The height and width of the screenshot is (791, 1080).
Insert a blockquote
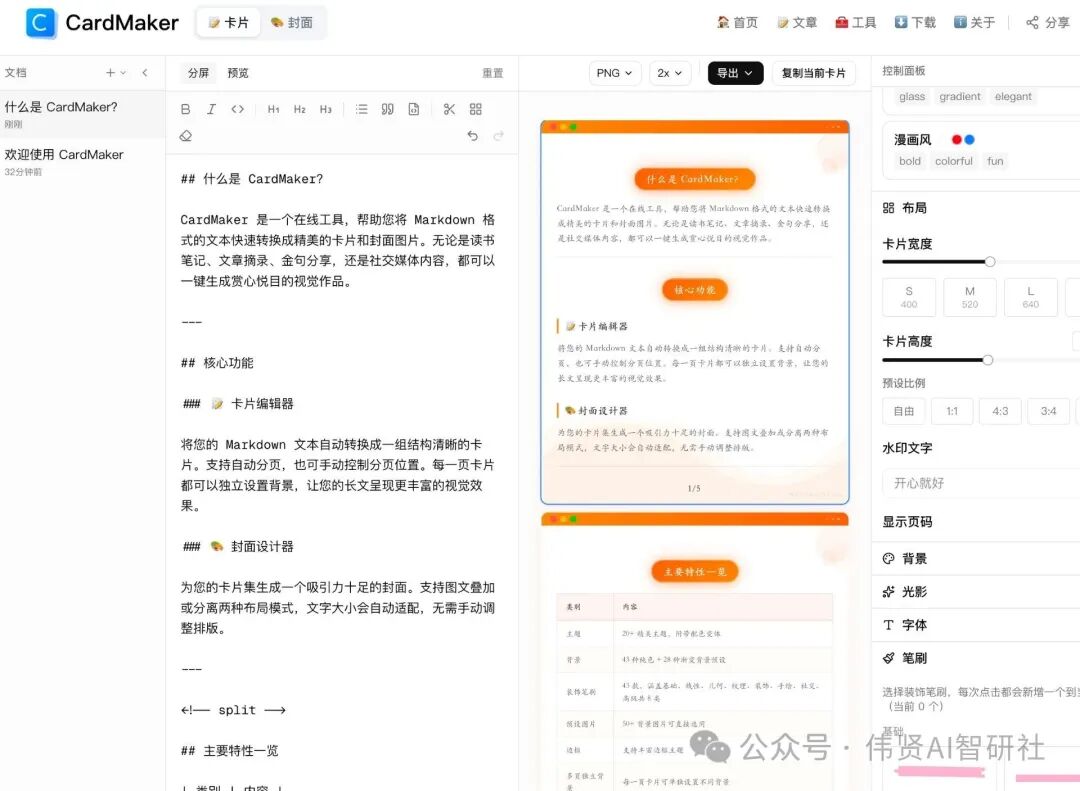click(x=388, y=109)
